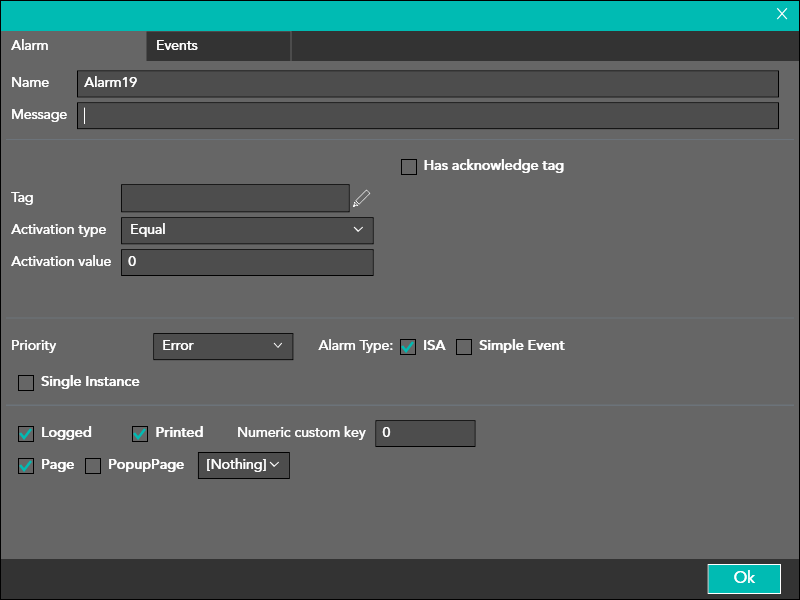This screenshot has width=800, height=600.
Task: Click the pencil icon next to Tag field
Action: click(x=361, y=198)
